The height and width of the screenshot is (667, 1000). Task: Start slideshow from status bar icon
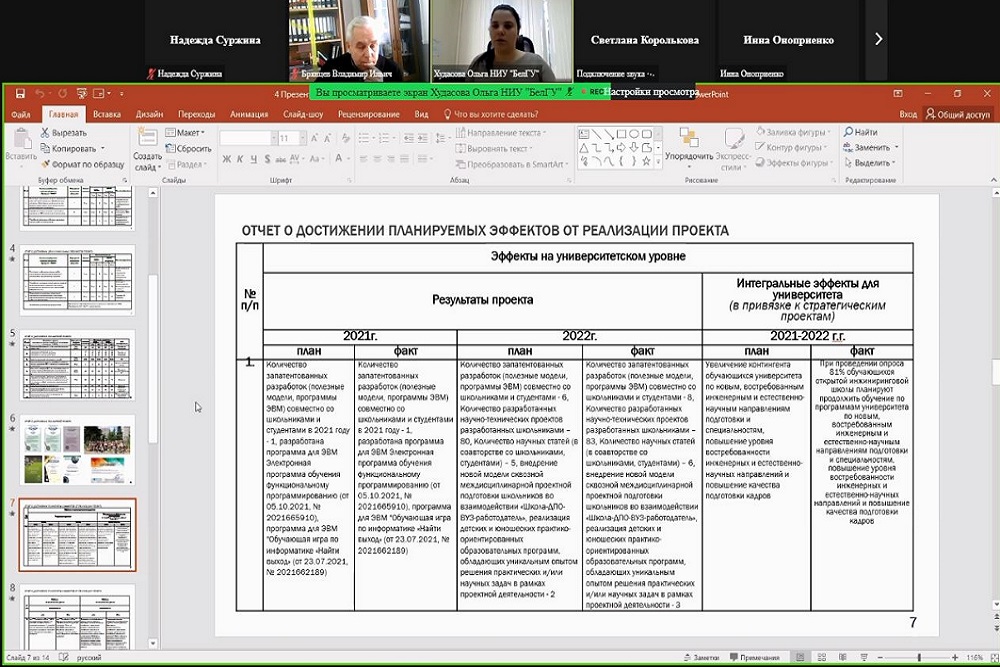863,658
